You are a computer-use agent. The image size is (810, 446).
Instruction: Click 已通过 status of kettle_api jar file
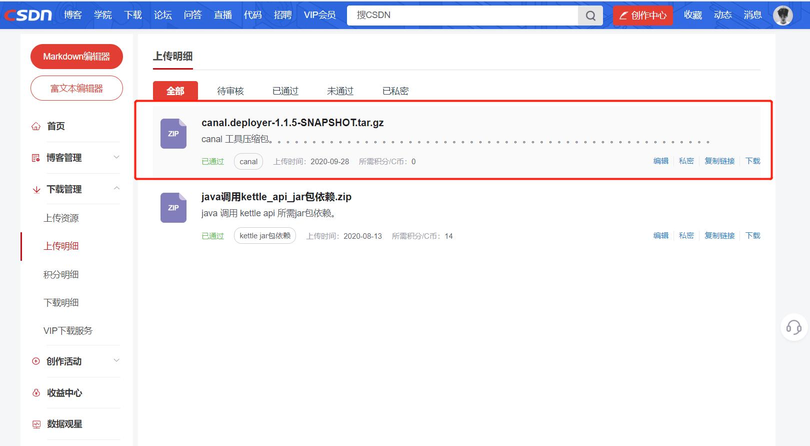(212, 236)
